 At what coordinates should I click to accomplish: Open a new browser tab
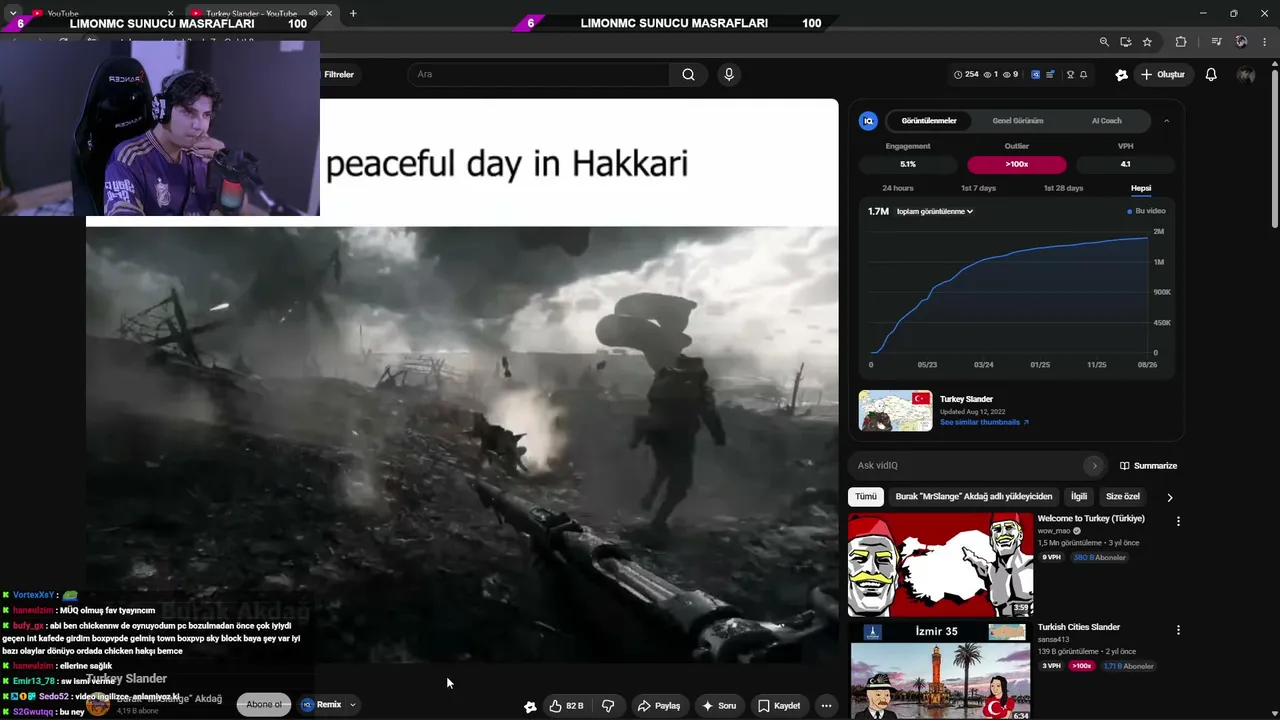(x=353, y=13)
